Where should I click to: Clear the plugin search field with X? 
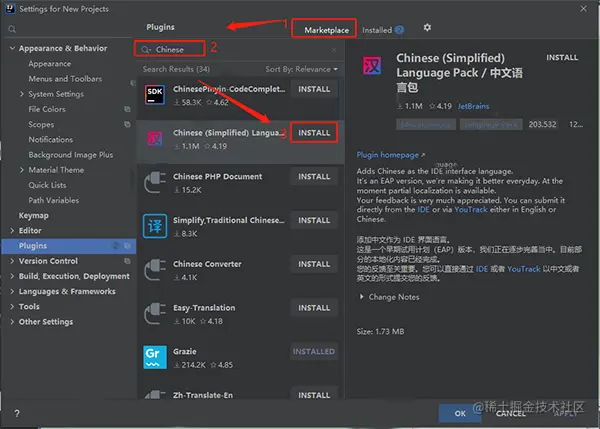pos(334,50)
